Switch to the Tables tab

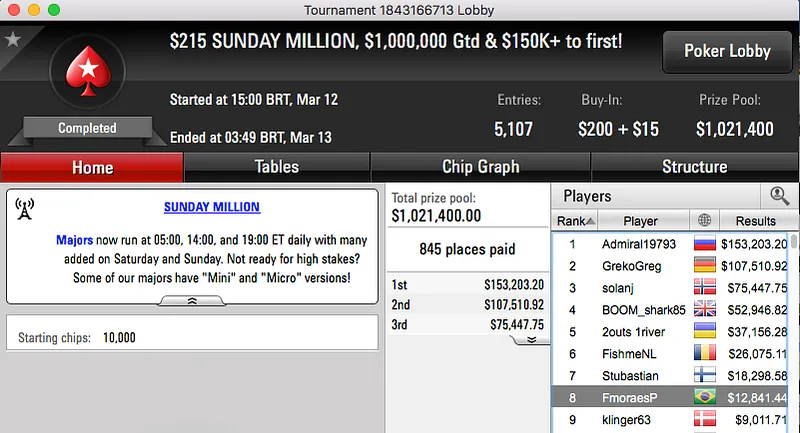click(277, 167)
